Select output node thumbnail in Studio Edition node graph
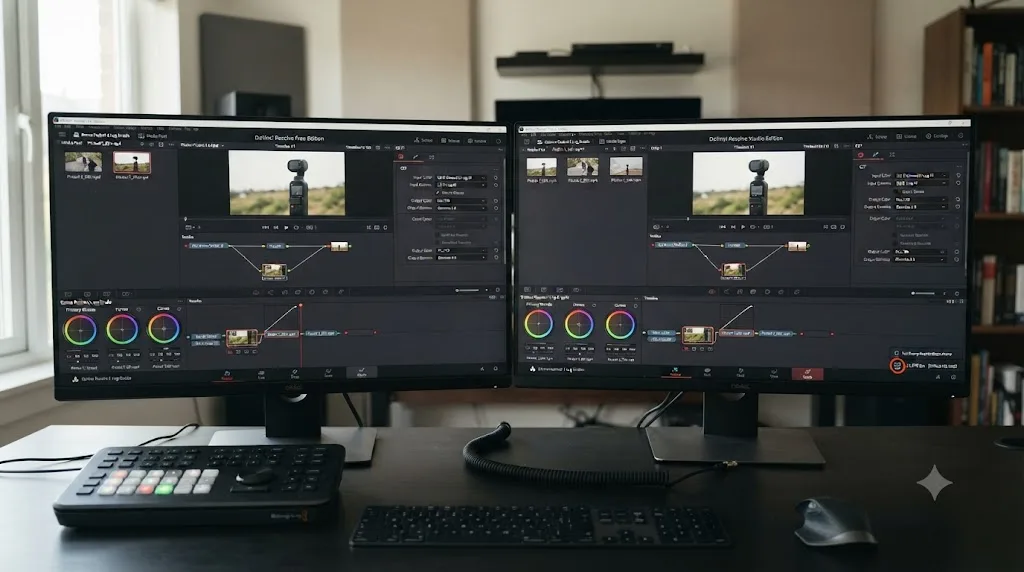 797,246
